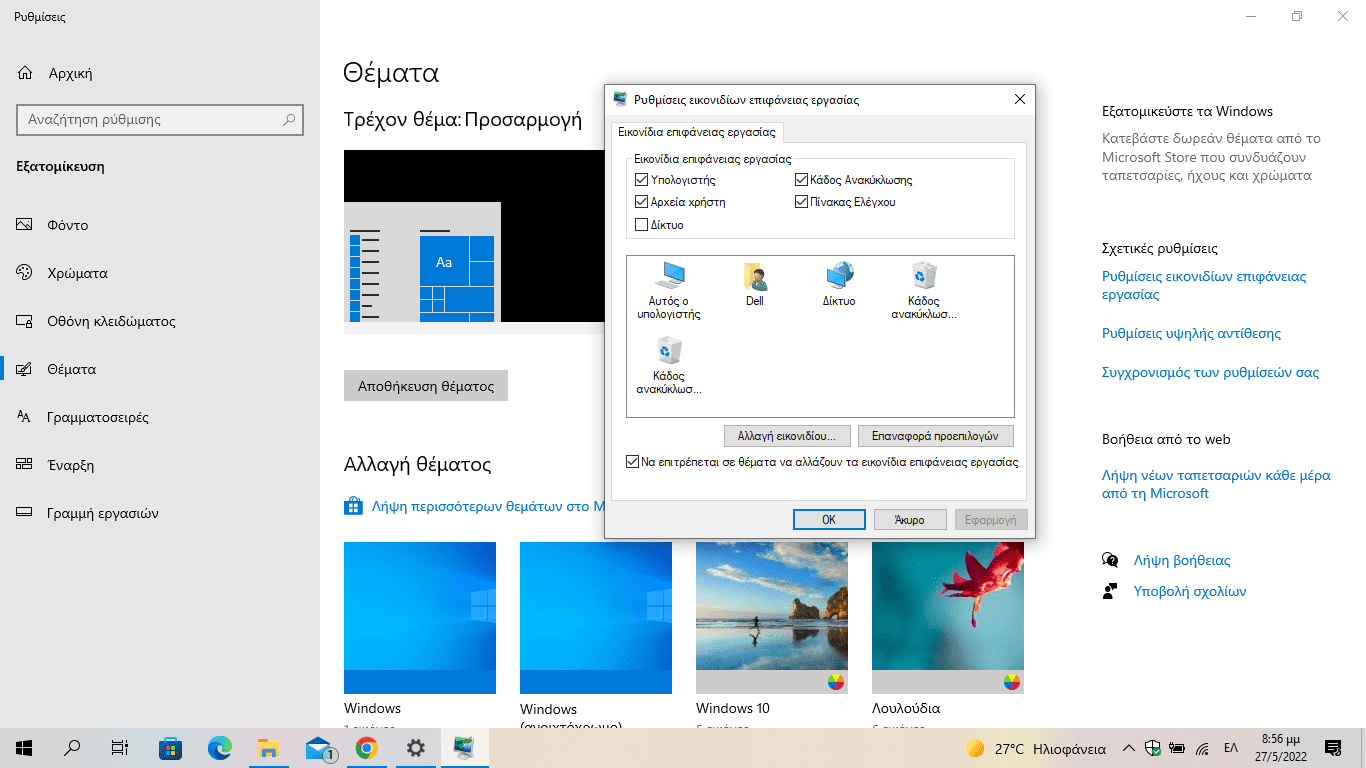Open Microsoft Edge from the taskbar
Viewport: 1366px width, 768px height.
point(219,747)
